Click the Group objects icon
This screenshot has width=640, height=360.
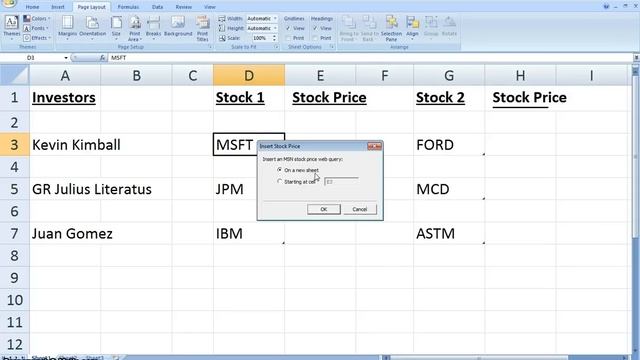[431, 27]
